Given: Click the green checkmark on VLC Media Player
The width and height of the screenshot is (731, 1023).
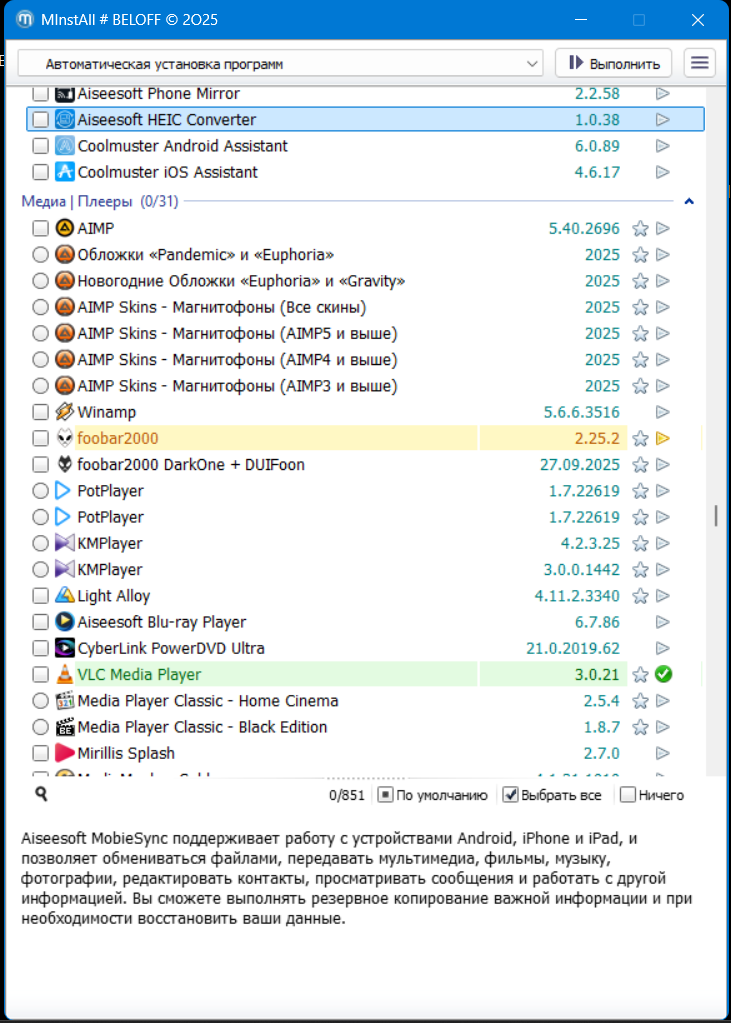Looking at the screenshot, I should (662, 674).
